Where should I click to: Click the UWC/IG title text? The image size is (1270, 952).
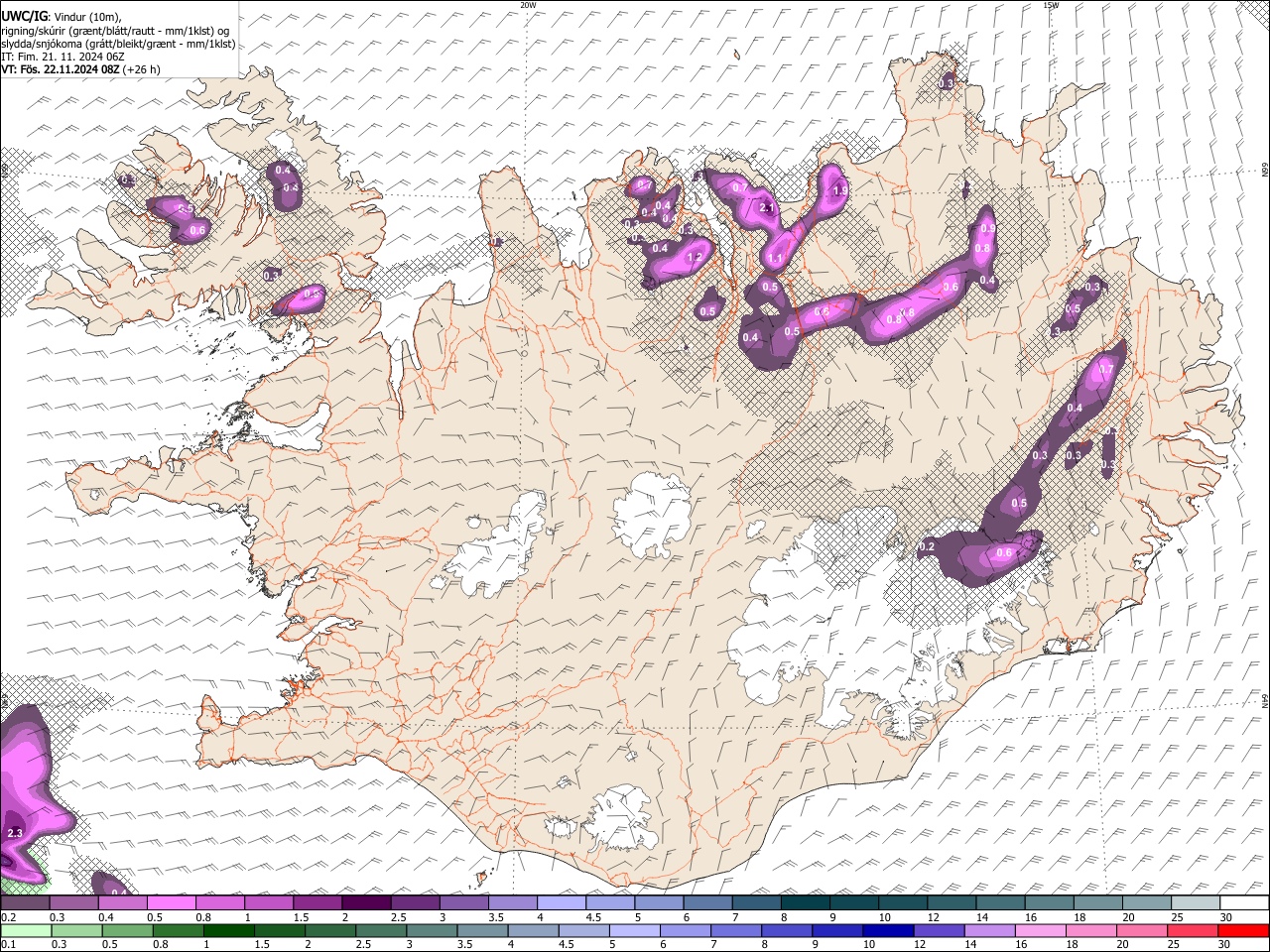coord(24,16)
